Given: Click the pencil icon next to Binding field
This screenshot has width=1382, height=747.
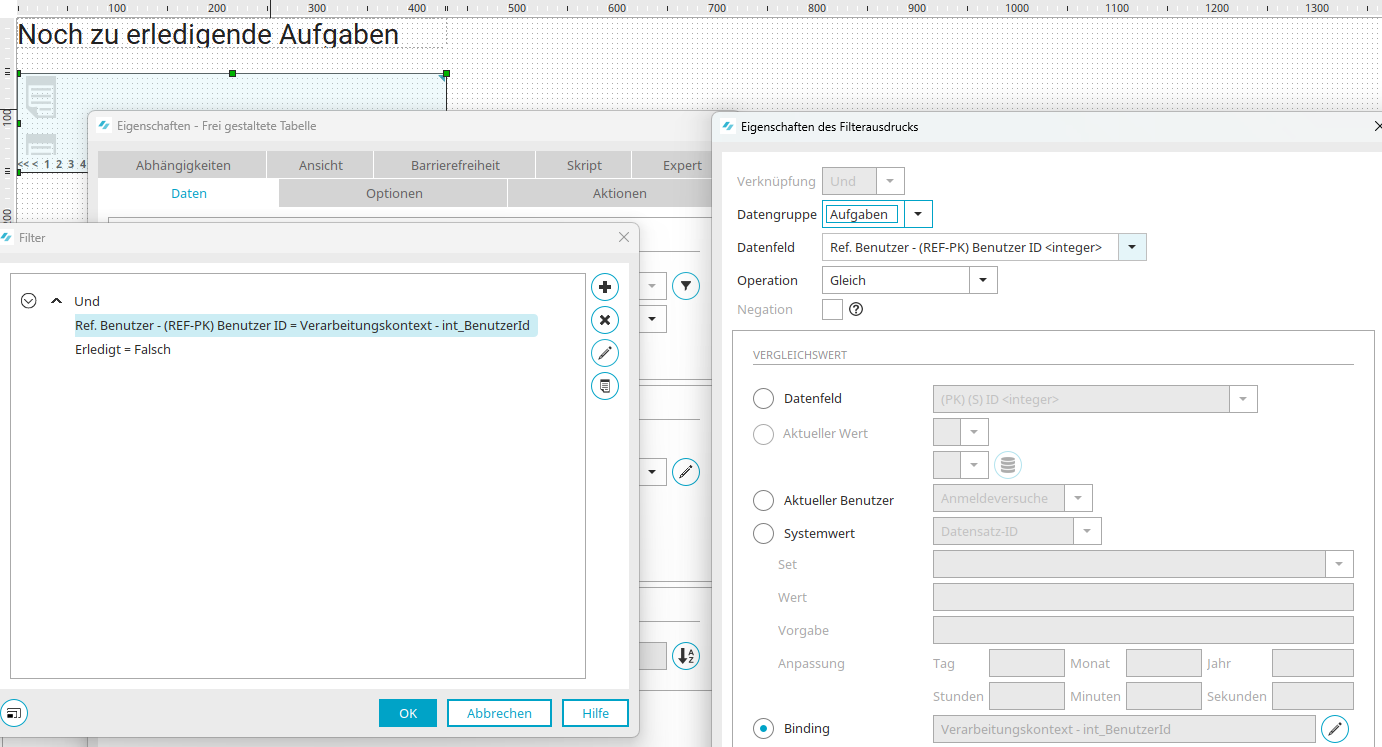Looking at the screenshot, I should [x=1335, y=729].
